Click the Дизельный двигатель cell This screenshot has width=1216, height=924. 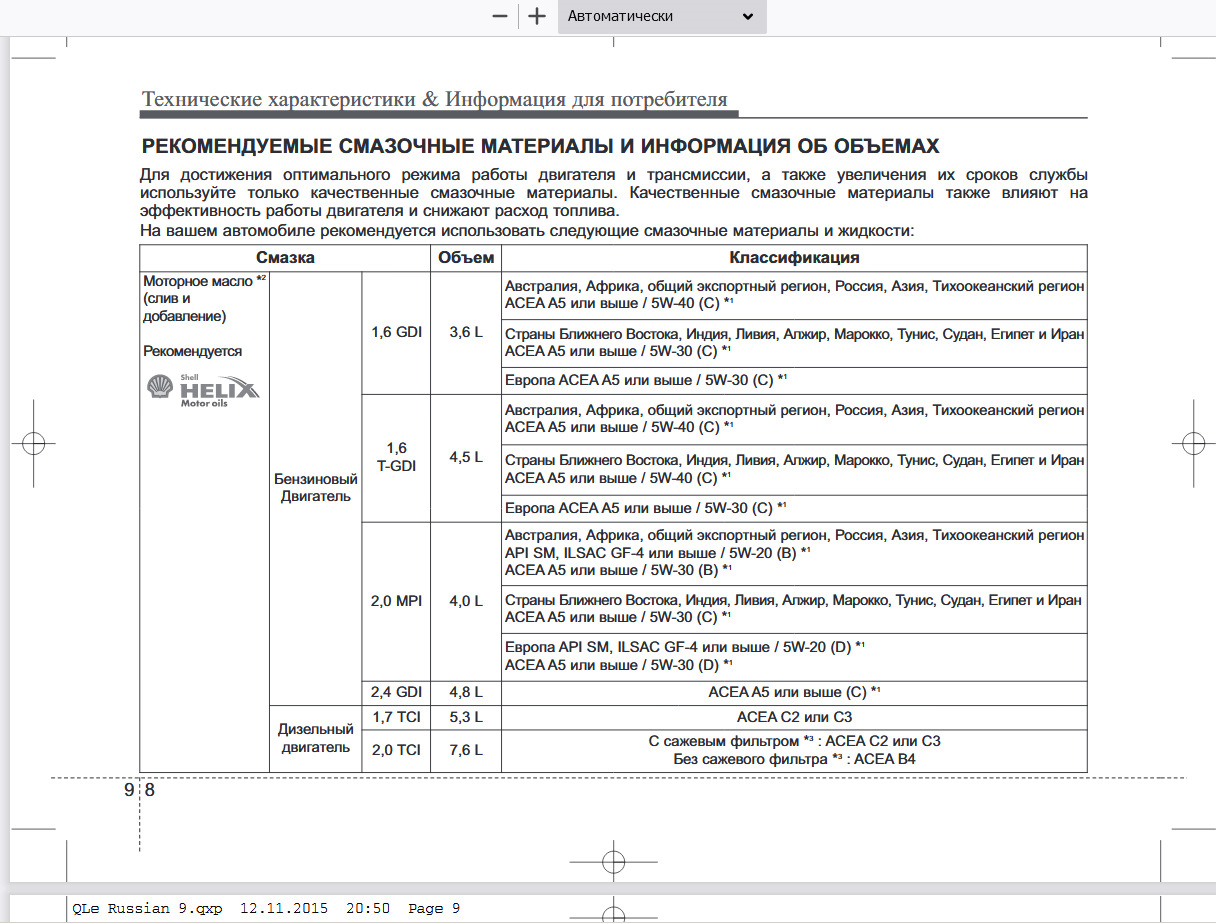coord(315,739)
